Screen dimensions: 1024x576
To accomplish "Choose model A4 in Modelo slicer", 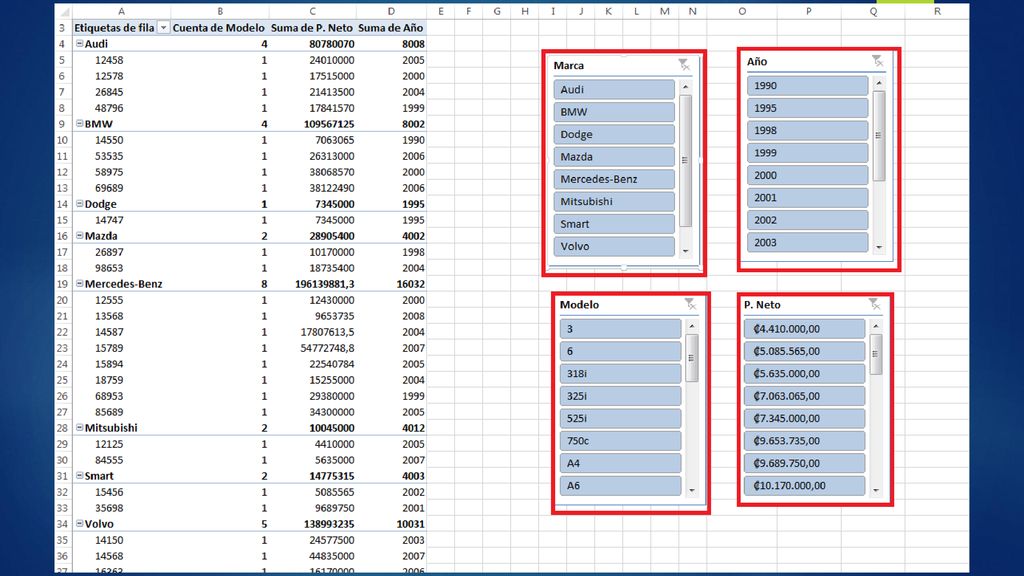I will click(x=620, y=463).
